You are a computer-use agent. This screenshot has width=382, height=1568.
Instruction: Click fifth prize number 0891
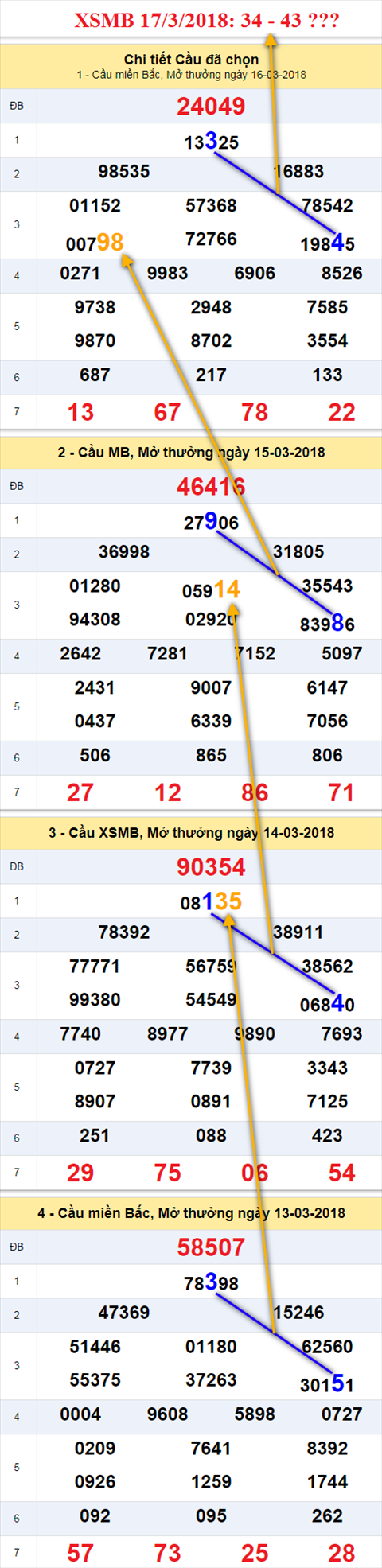pos(211,1101)
